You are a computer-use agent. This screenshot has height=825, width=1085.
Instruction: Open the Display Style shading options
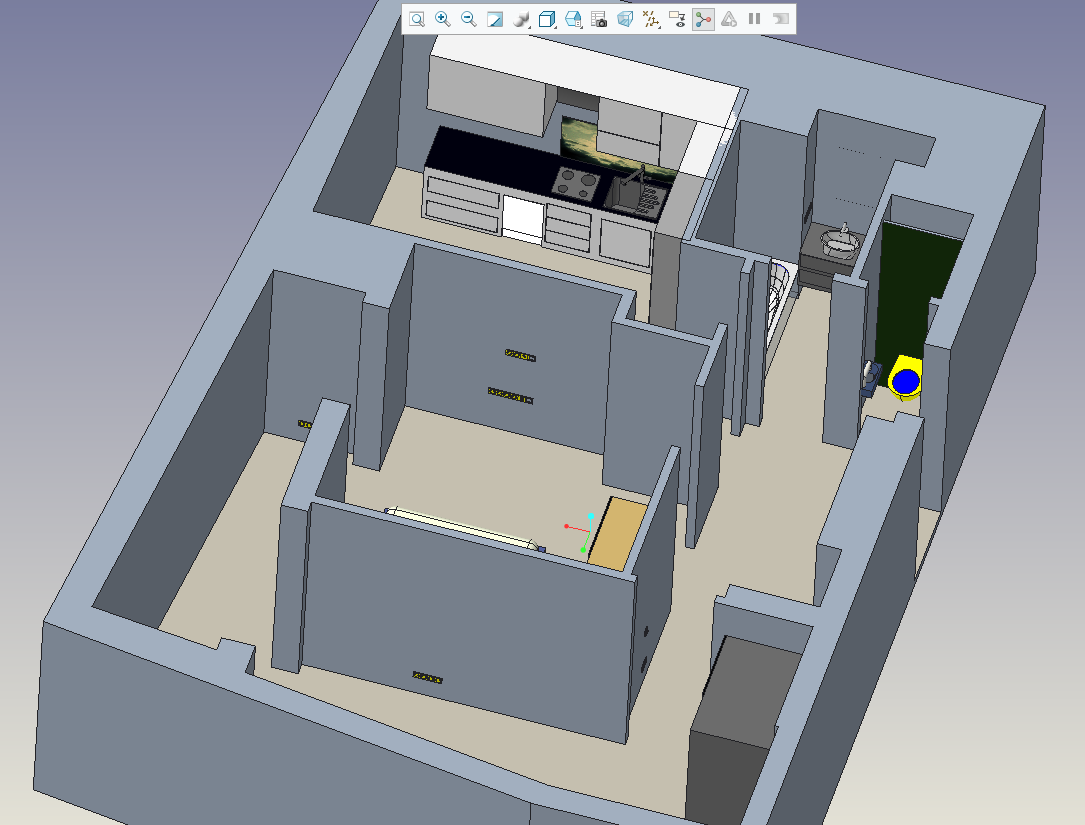(x=521, y=19)
